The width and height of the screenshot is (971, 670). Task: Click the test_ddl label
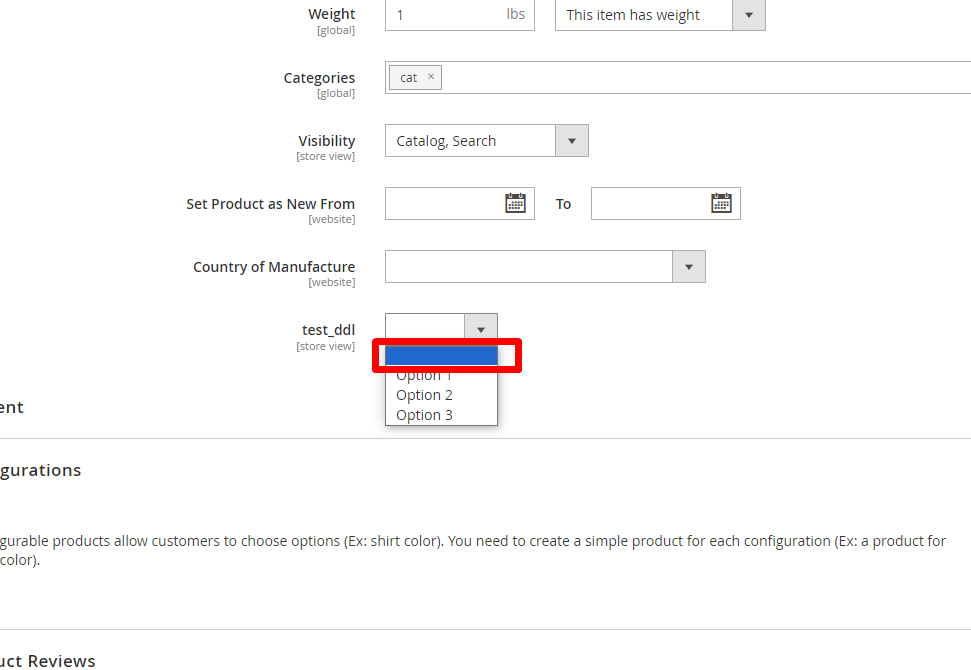pos(328,330)
